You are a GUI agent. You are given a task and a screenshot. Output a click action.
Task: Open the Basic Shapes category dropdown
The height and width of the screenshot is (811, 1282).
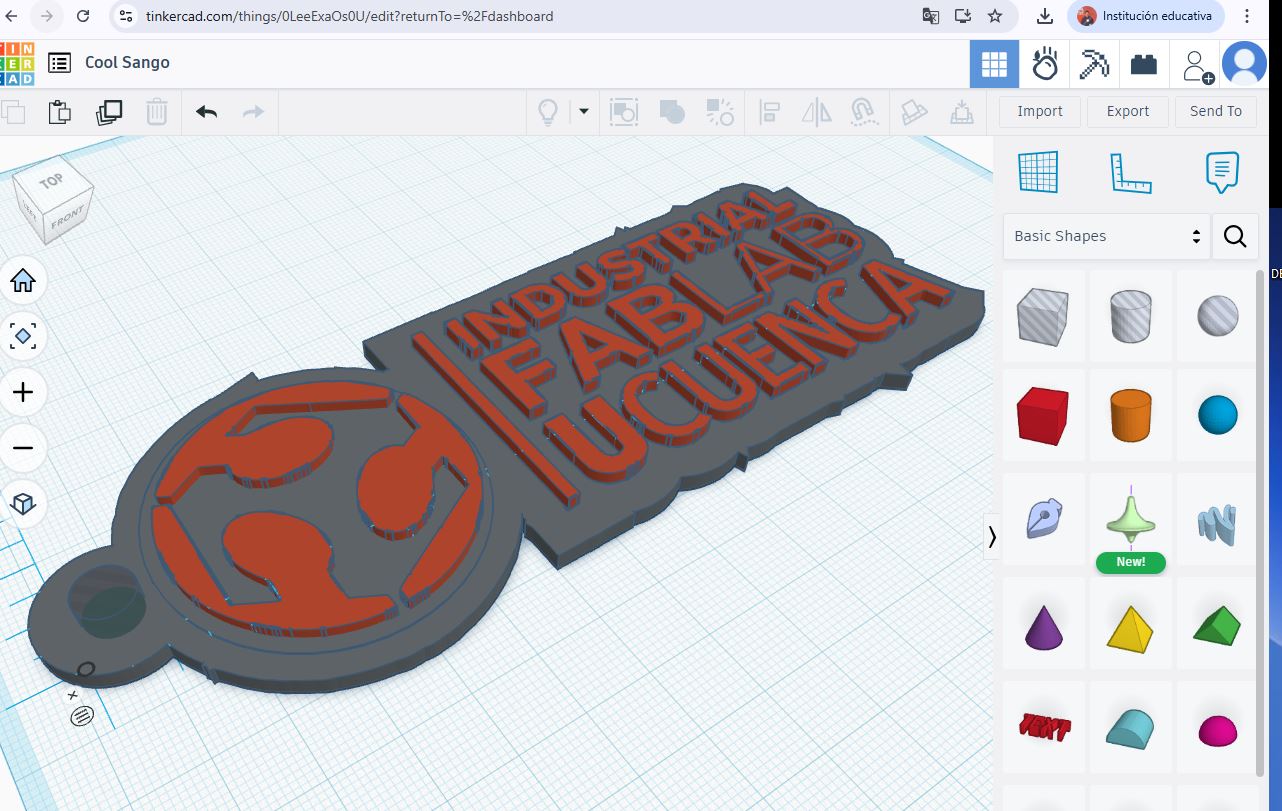(1105, 236)
